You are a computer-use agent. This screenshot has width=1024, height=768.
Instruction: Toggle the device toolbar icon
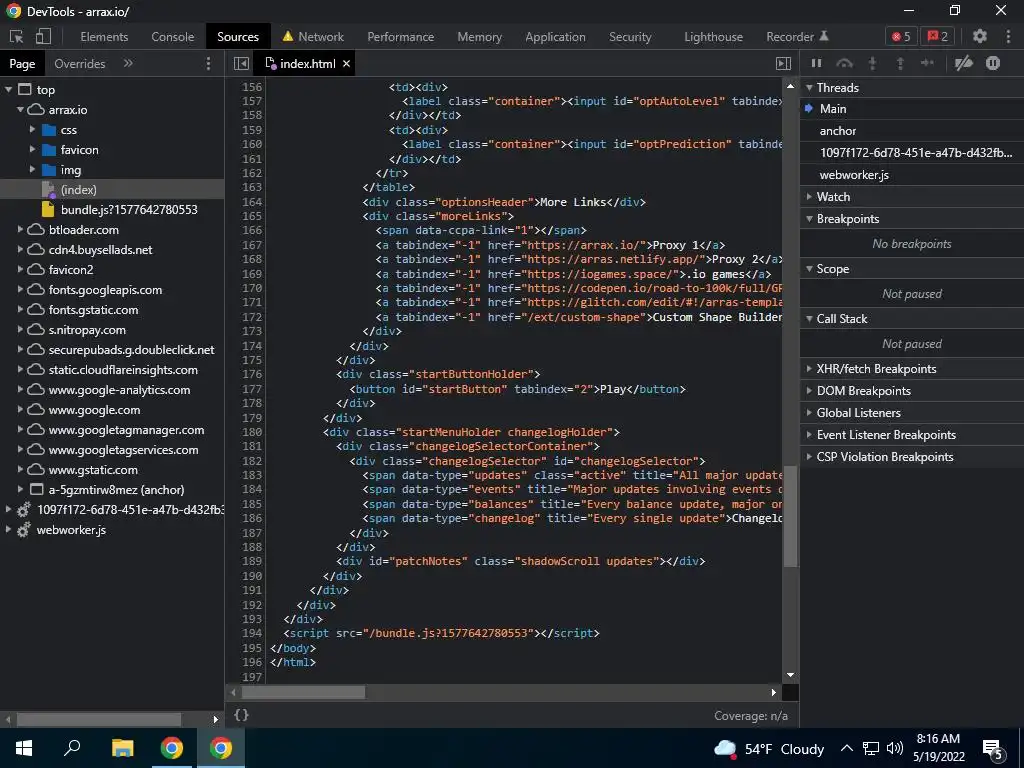43,37
